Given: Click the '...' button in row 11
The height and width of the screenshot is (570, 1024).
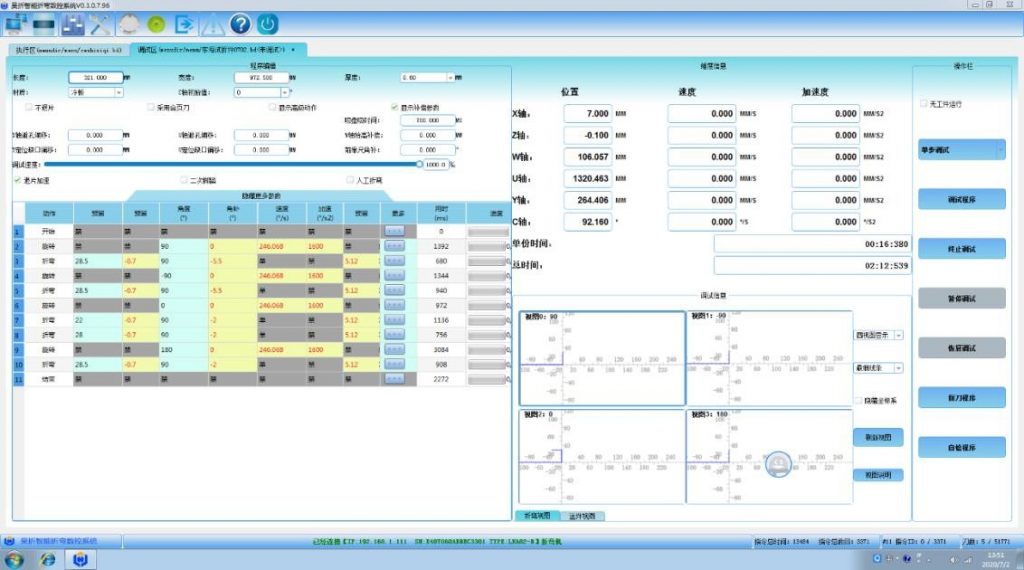Looking at the screenshot, I should click(x=394, y=379).
